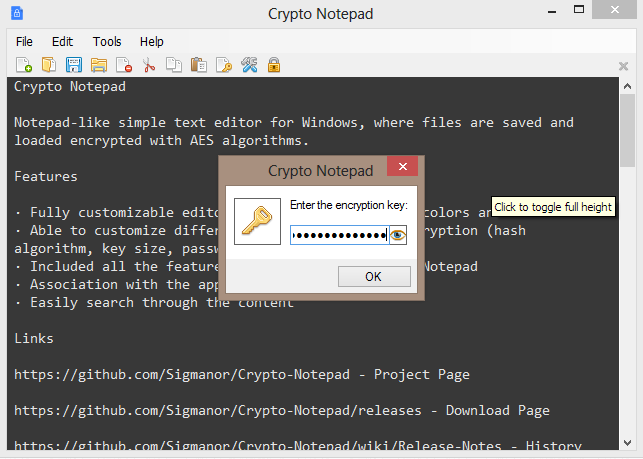The width and height of the screenshot is (643, 459).
Task: Lock the file with the padlock icon
Action: [x=274, y=65]
